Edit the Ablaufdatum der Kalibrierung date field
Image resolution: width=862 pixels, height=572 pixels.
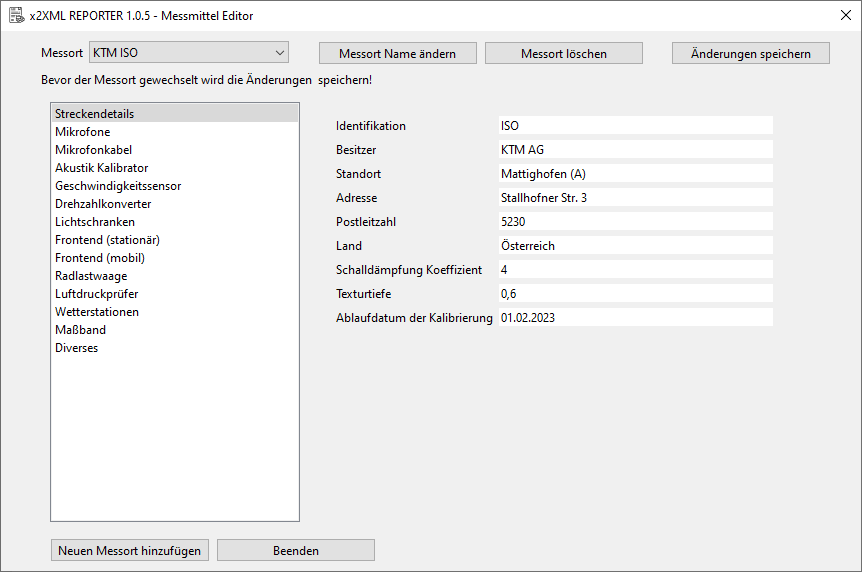tap(635, 318)
